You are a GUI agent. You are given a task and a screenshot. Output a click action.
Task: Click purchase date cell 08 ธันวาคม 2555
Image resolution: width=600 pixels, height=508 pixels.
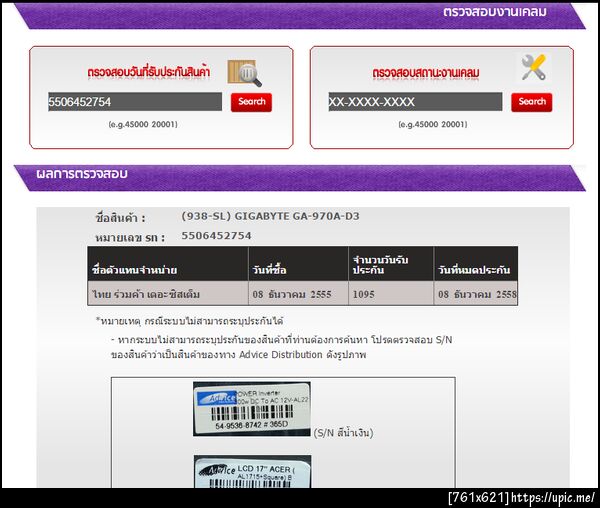(298, 293)
